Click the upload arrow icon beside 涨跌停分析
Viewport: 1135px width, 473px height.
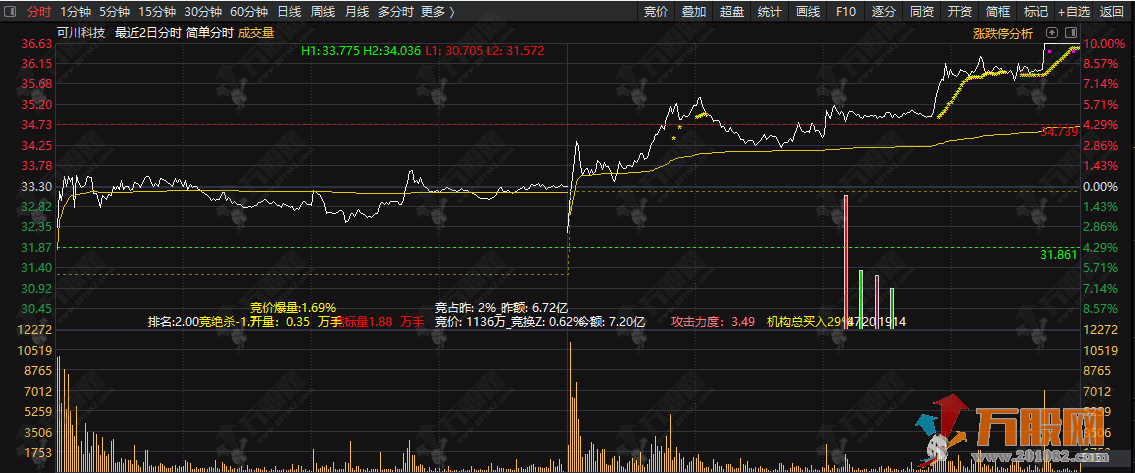(1052, 33)
